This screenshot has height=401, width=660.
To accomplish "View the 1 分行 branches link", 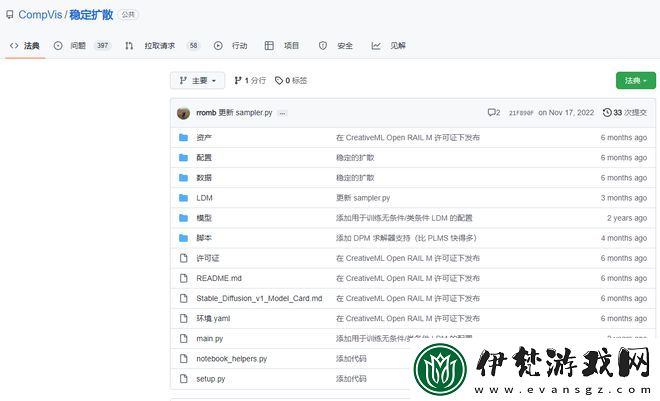I will click(250, 80).
